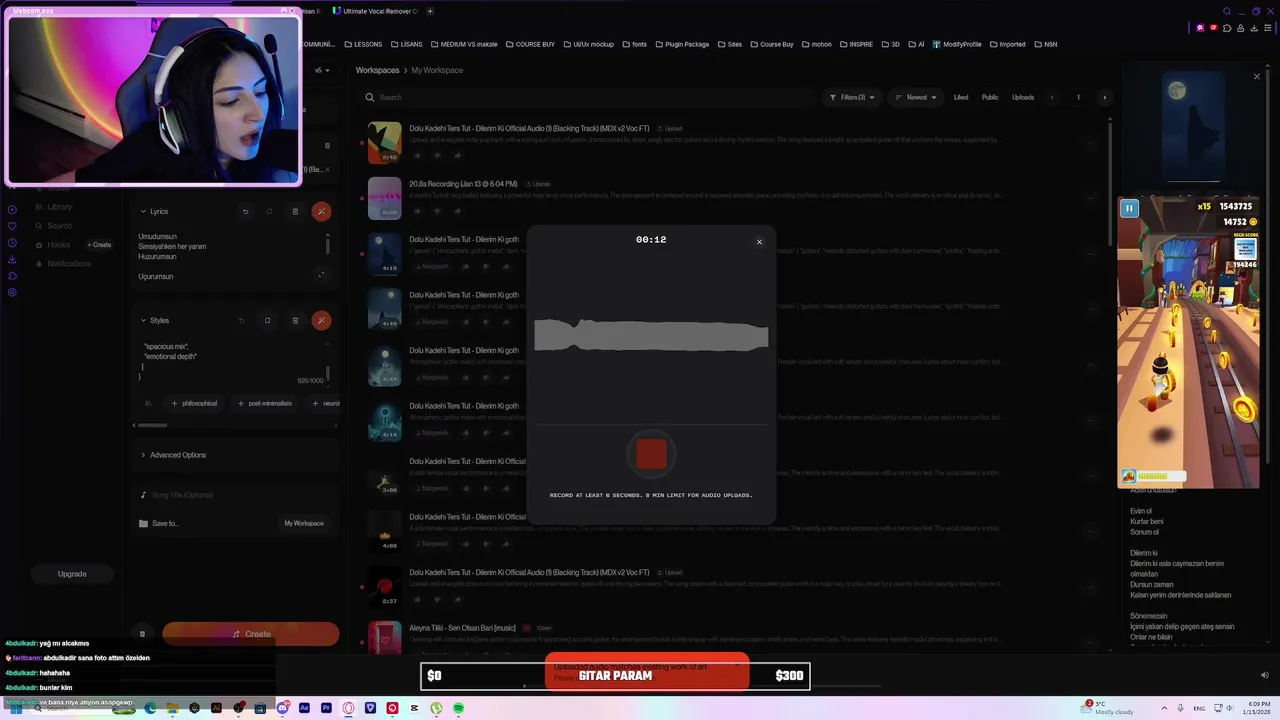Screen dimensions: 1280x720
Task: Select the Liked filter tab
Action: coord(961,98)
